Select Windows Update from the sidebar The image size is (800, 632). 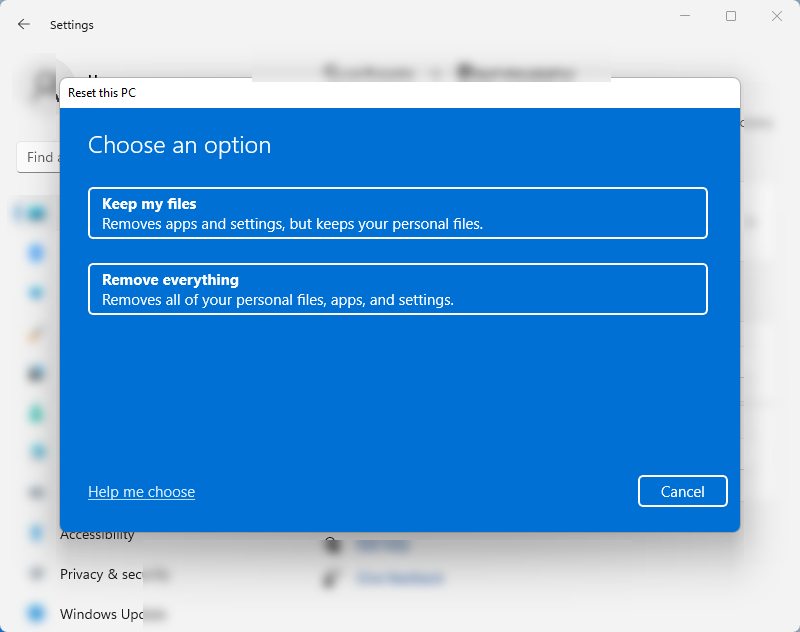[103, 614]
